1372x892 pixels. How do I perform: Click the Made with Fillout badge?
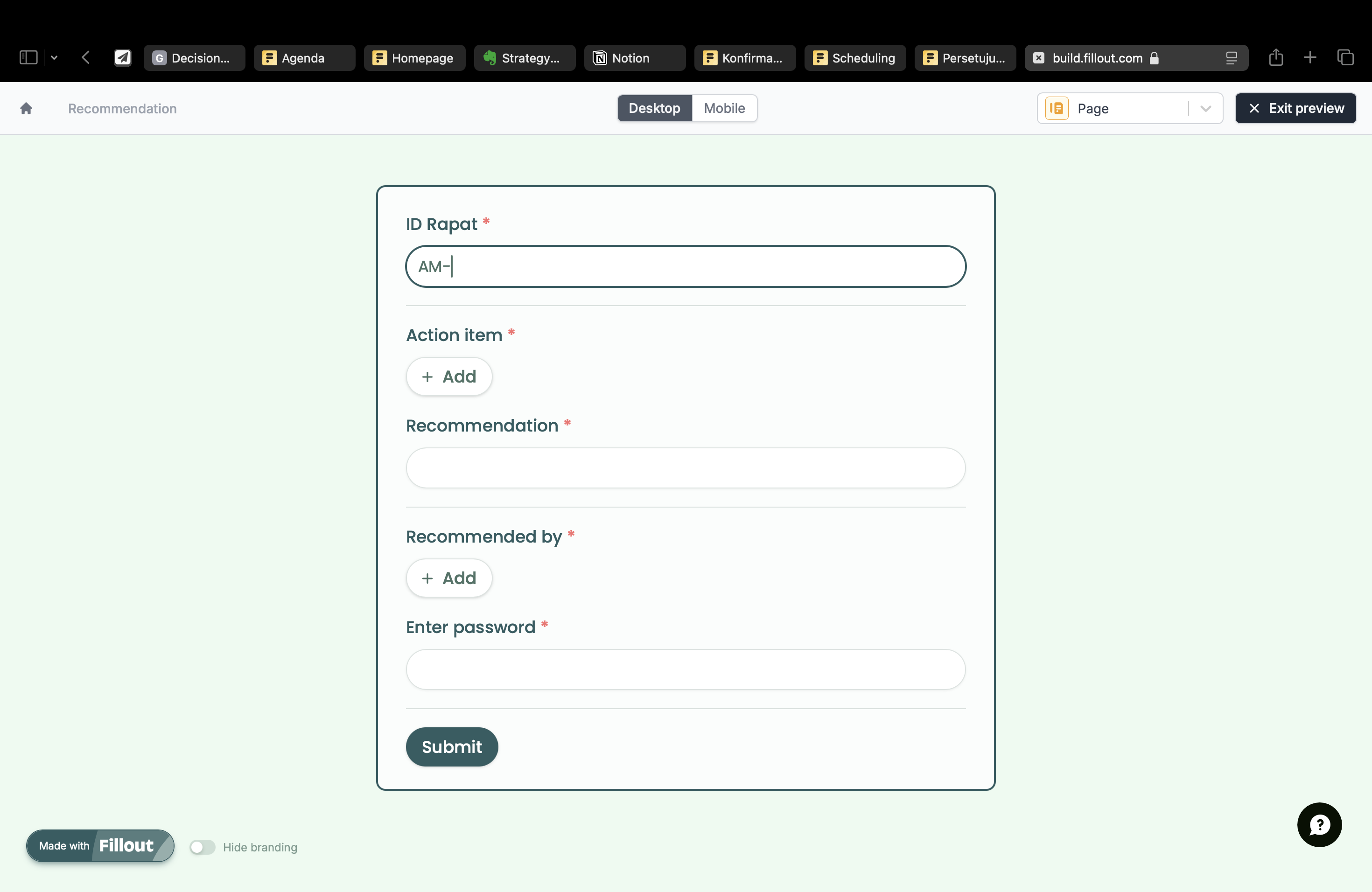tap(100, 845)
